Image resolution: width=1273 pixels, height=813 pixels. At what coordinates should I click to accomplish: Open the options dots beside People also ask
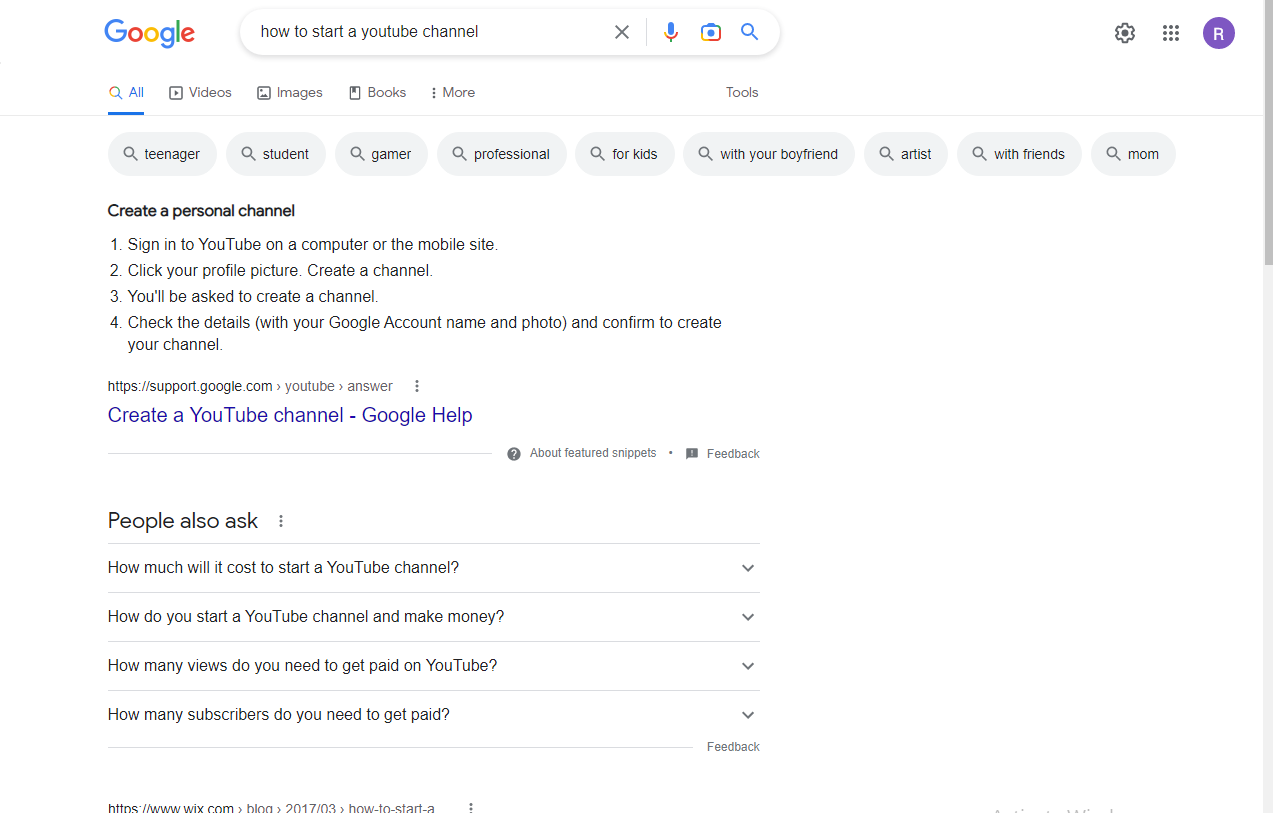[281, 521]
